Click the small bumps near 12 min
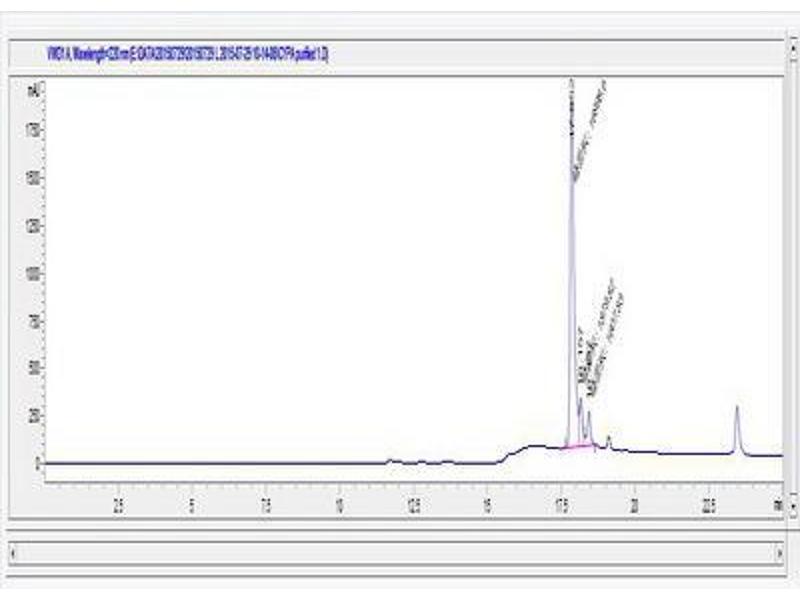Image resolution: width=800 pixels, height=600 pixels. [392, 461]
